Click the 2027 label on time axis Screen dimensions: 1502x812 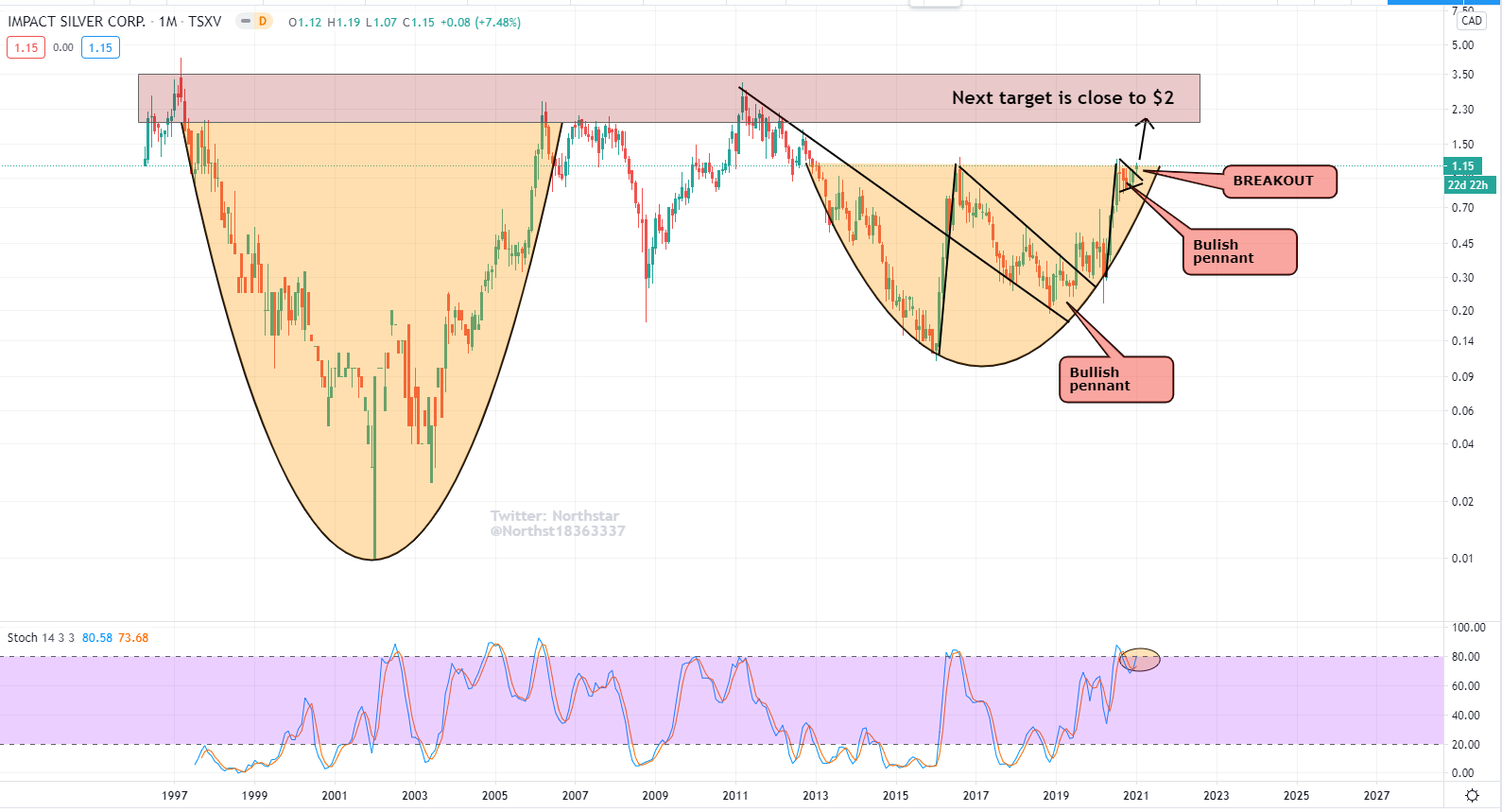(1376, 796)
